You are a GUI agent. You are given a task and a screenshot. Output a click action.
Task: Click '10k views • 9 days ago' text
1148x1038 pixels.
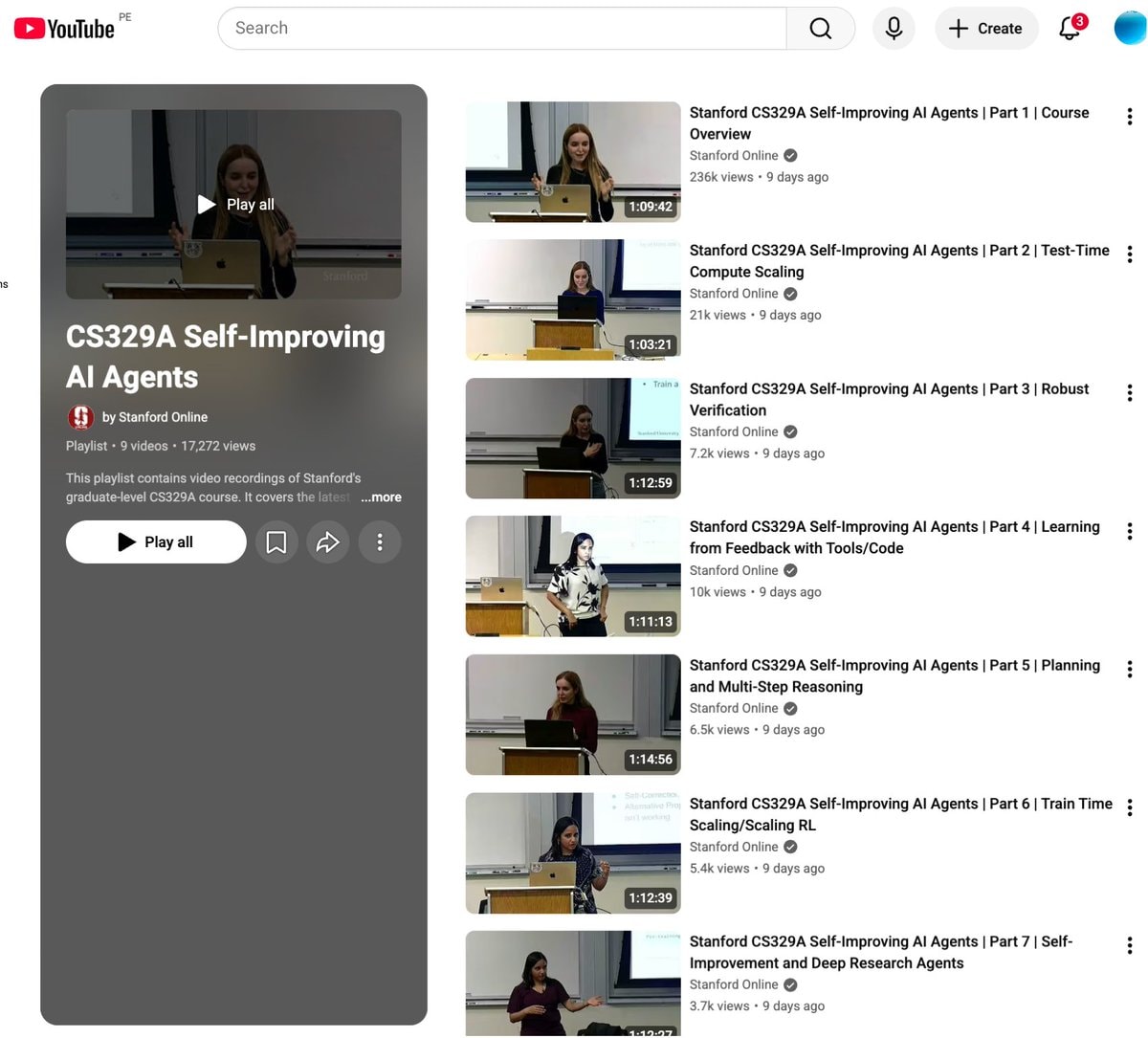pos(755,592)
